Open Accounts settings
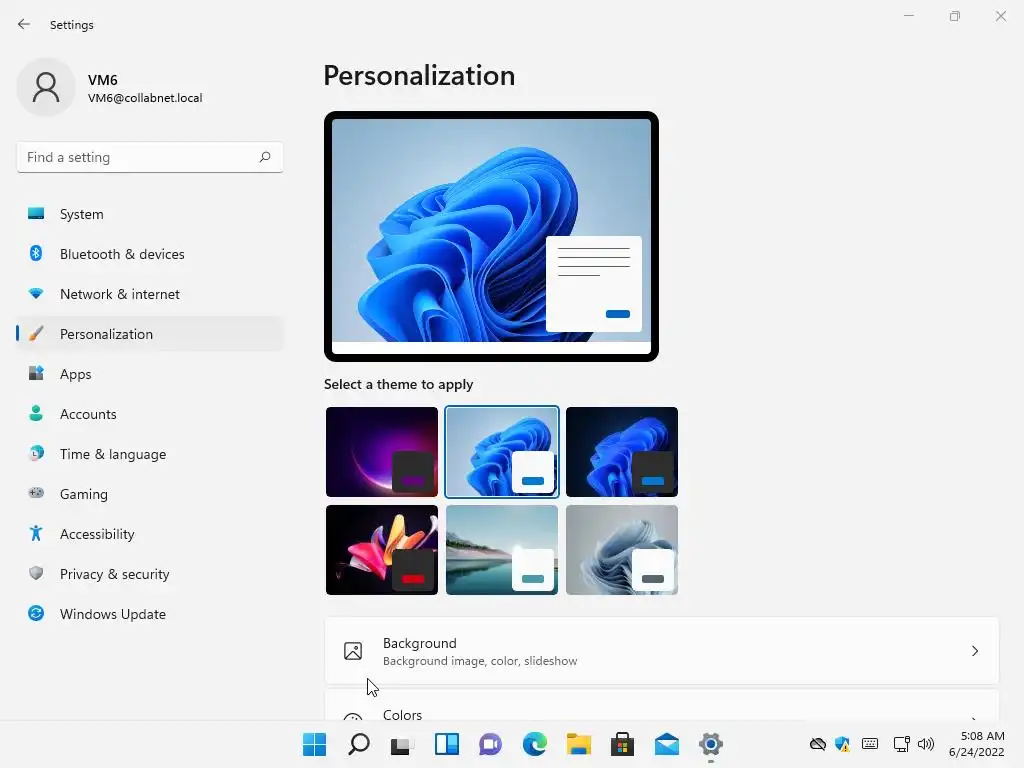 pyautogui.click(x=150, y=414)
